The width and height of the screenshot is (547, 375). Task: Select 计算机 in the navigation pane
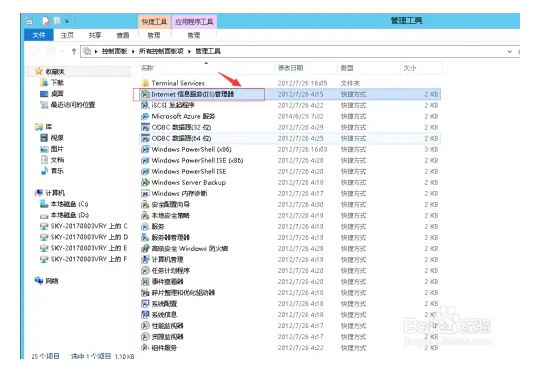pyautogui.click(x=55, y=193)
